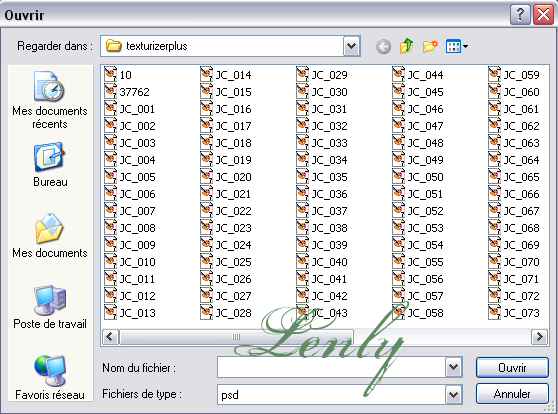Select the JC_001 file
558x414 pixels.
[130, 109]
